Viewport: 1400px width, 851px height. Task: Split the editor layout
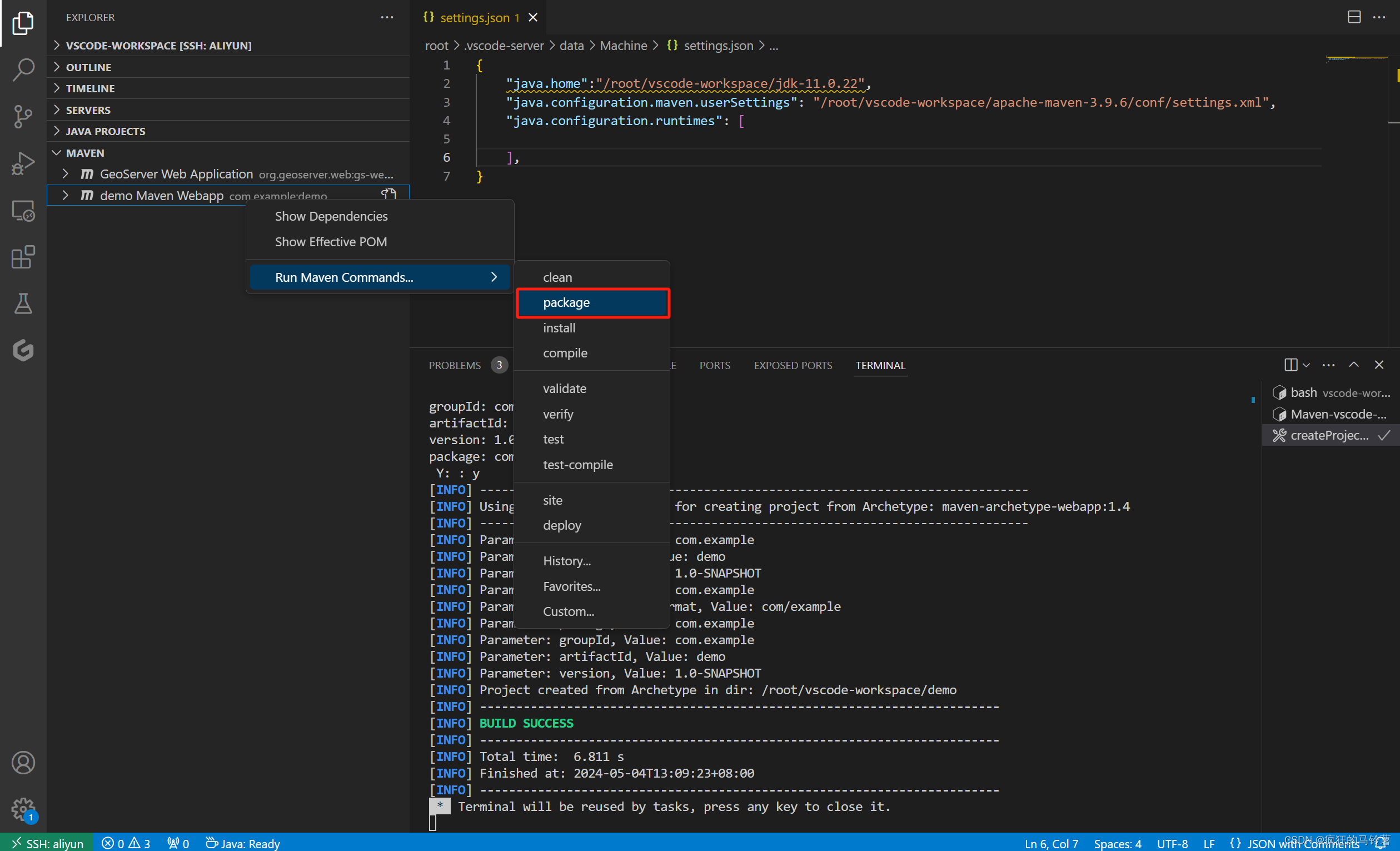(1354, 17)
